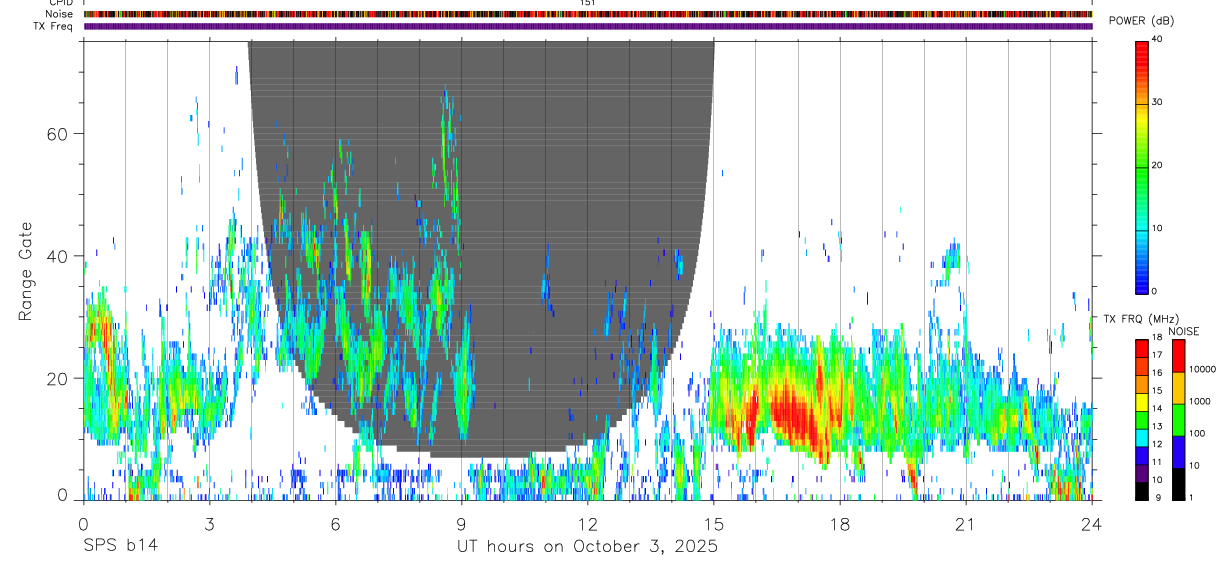Viewport: 1228px width, 567px height.
Task: Click the red top segment of the NOISE colorbar
Action: 1177,355
